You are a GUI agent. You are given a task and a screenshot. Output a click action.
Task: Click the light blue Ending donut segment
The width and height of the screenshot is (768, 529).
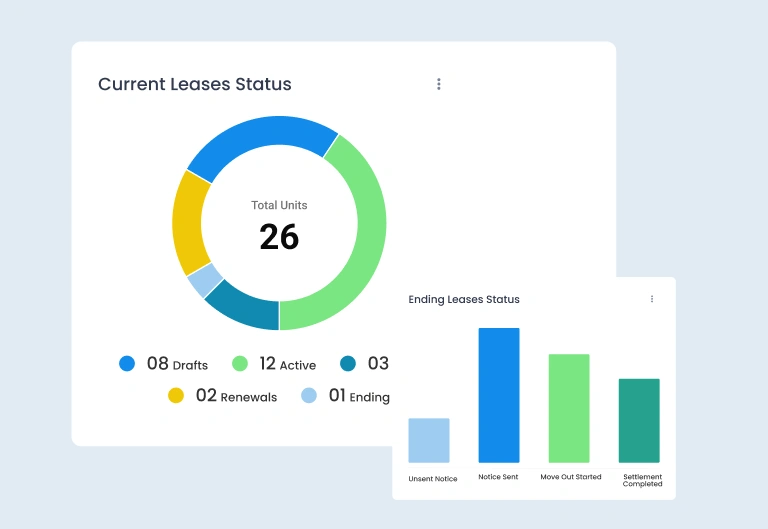(206, 281)
